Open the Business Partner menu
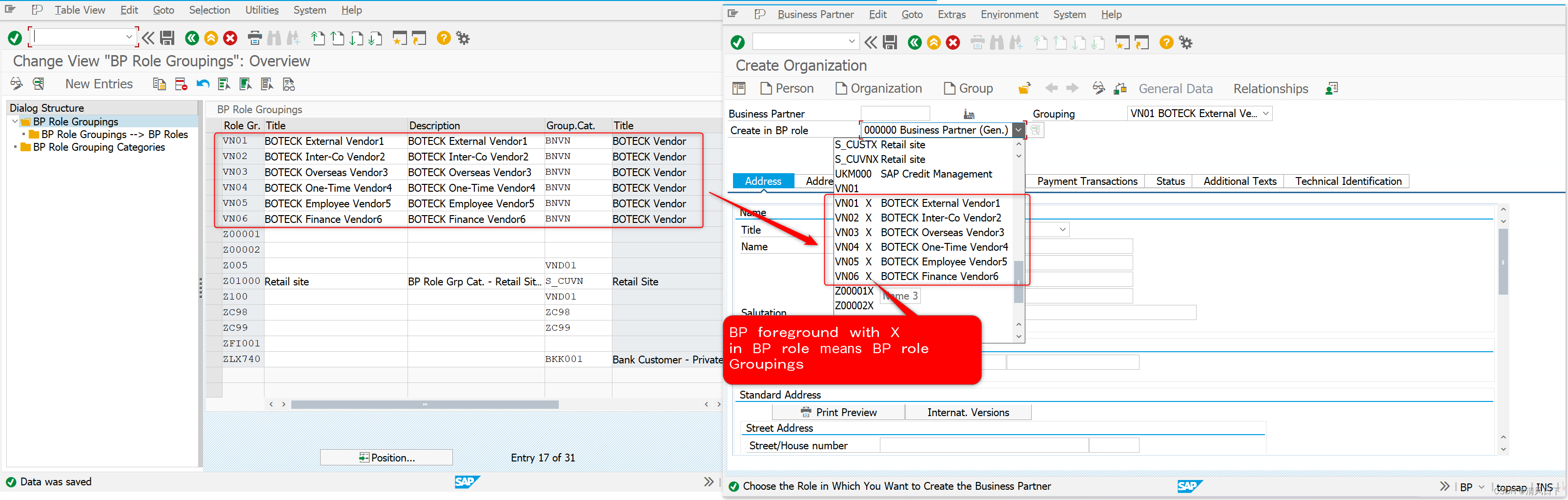Screen dimensions: 1568x500 [815, 15]
